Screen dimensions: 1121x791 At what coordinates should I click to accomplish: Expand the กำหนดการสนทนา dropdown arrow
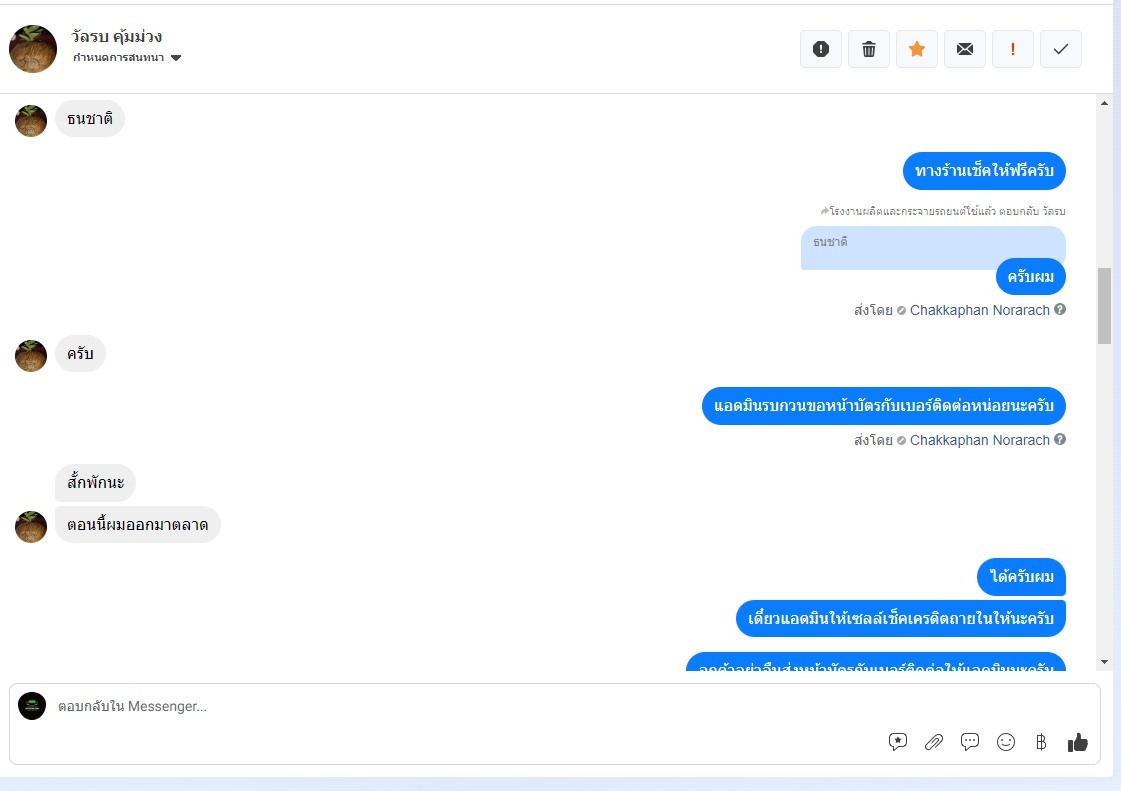[176, 58]
